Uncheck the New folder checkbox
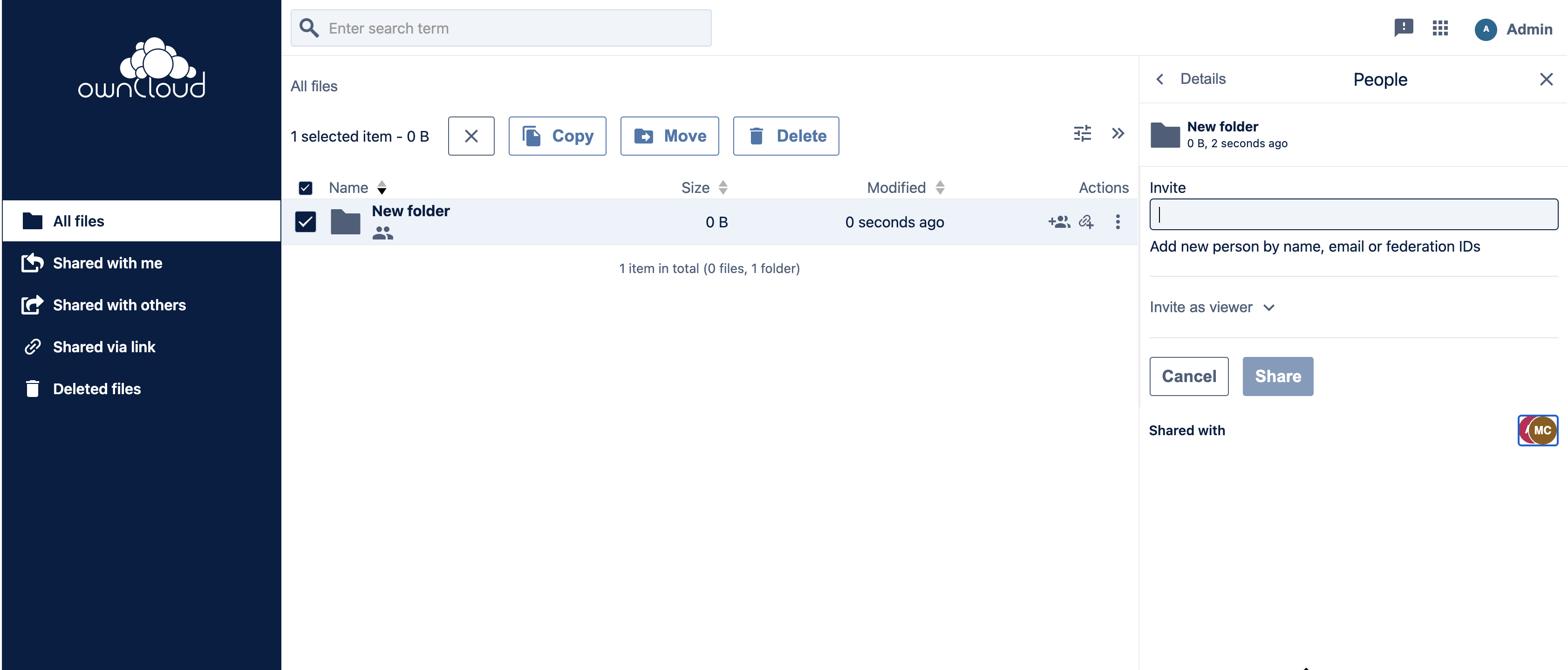This screenshot has height=670, width=1568. [306, 222]
